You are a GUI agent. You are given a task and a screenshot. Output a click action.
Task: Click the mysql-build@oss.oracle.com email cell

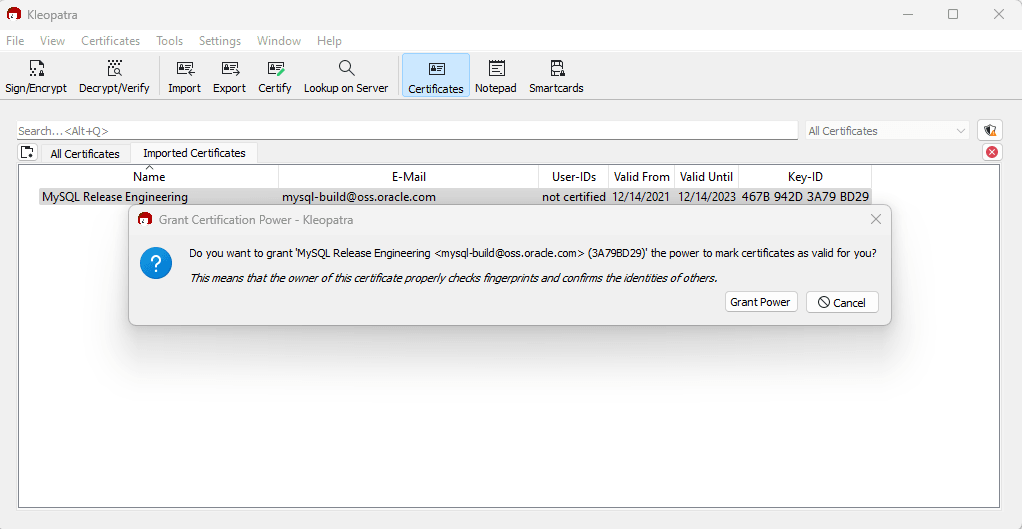point(359,197)
